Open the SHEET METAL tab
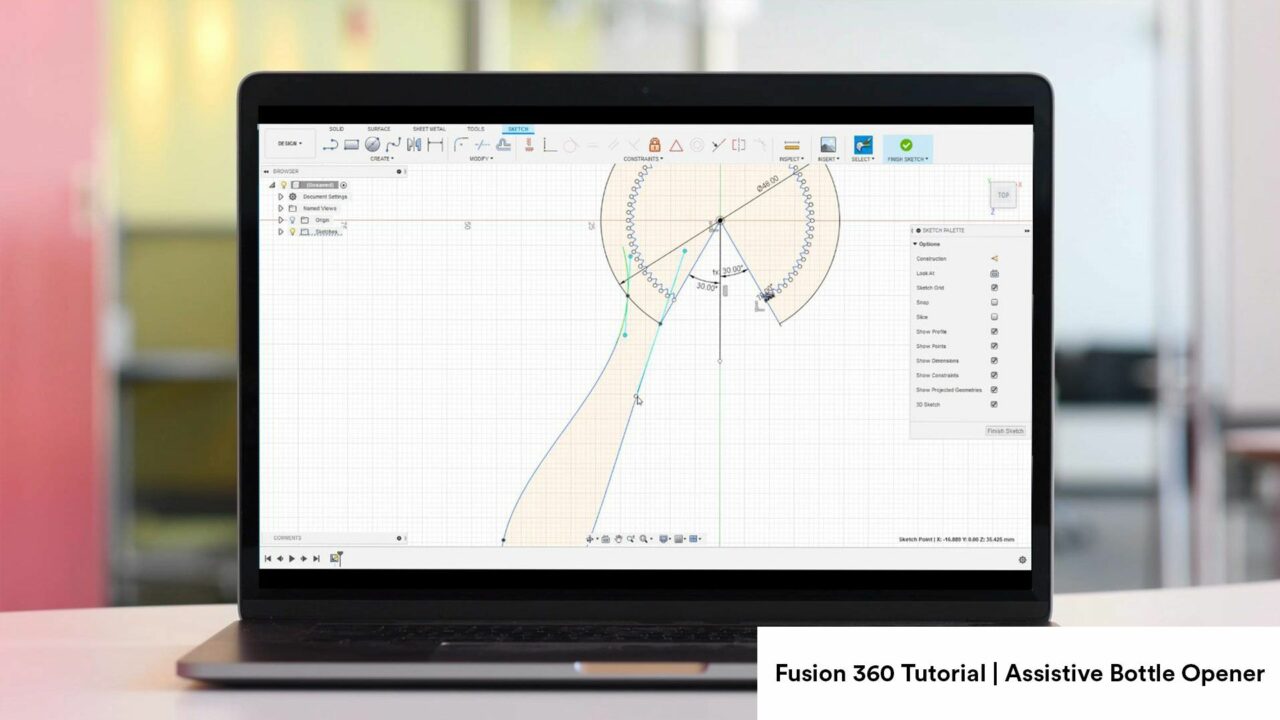Image resolution: width=1280 pixels, height=720 pixels. click(x=430, y=128)
